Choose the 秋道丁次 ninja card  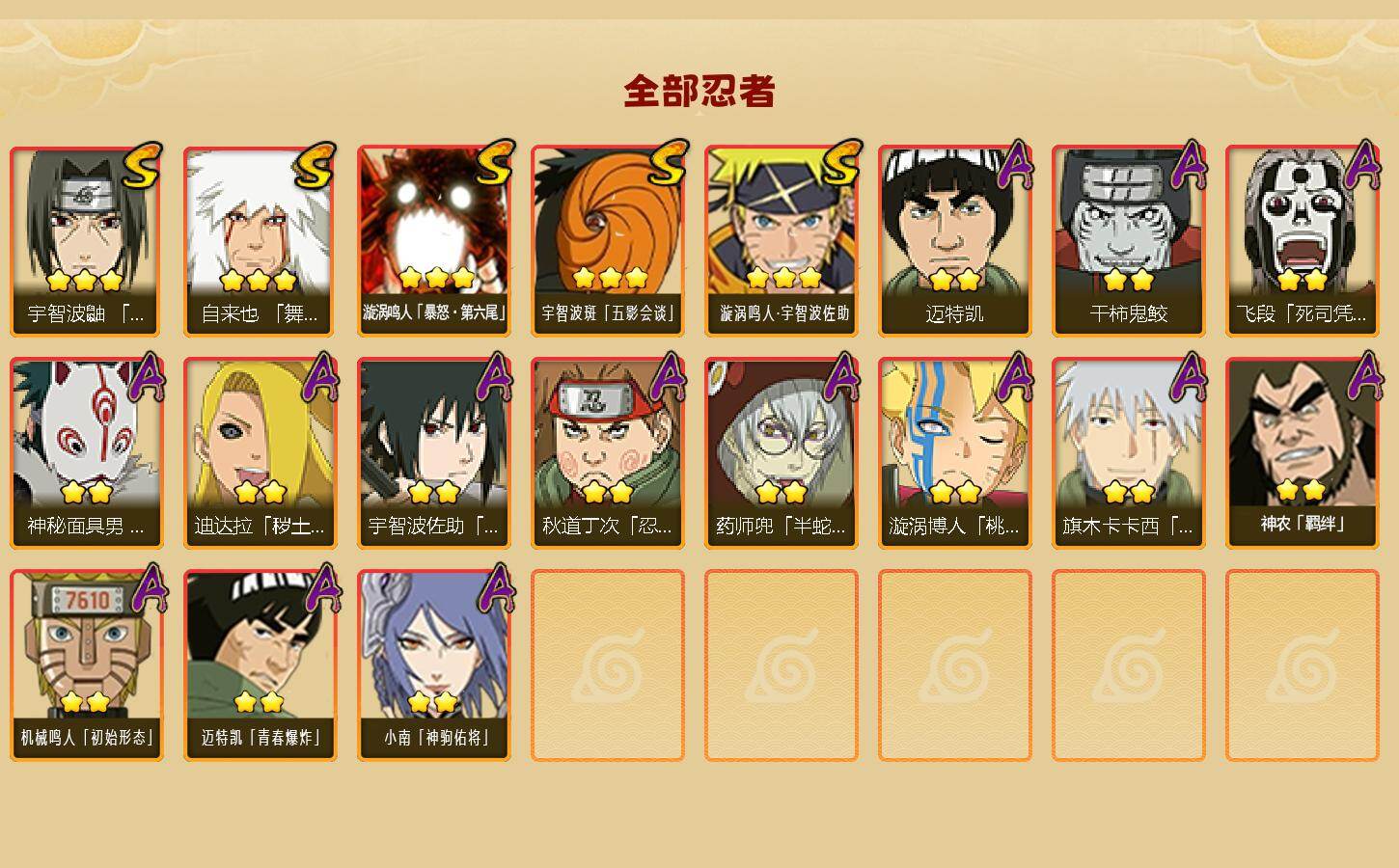point(607,453)
